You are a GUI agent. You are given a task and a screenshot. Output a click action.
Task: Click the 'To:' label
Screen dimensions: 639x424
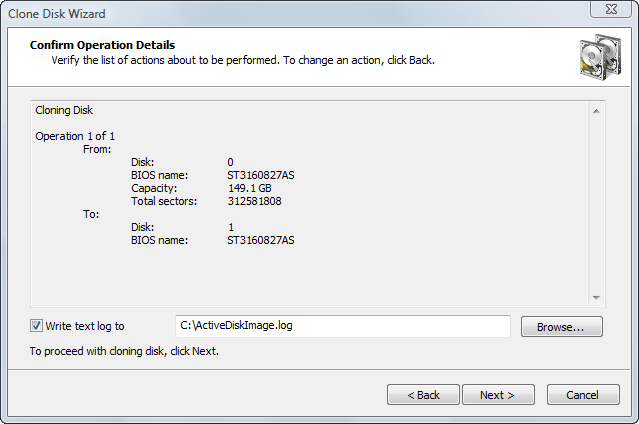pyautogui.click(x=91, y=214)
